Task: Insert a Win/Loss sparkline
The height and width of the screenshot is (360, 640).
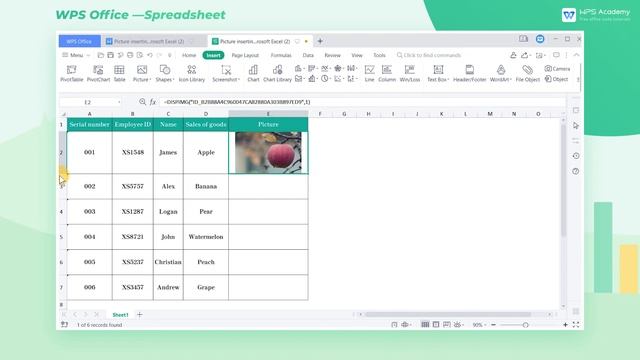Action: pyautogui.click(x=410, y=73)
